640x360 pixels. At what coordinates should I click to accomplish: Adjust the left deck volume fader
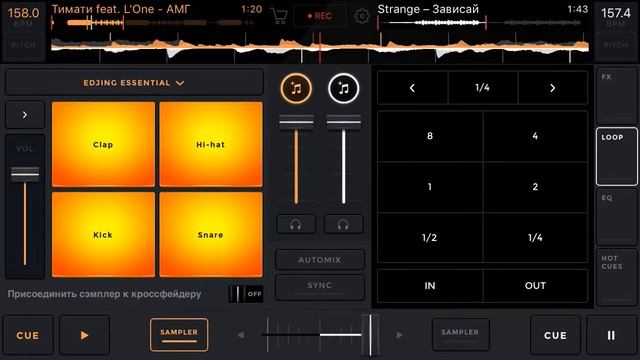click(x=296, y=122)
